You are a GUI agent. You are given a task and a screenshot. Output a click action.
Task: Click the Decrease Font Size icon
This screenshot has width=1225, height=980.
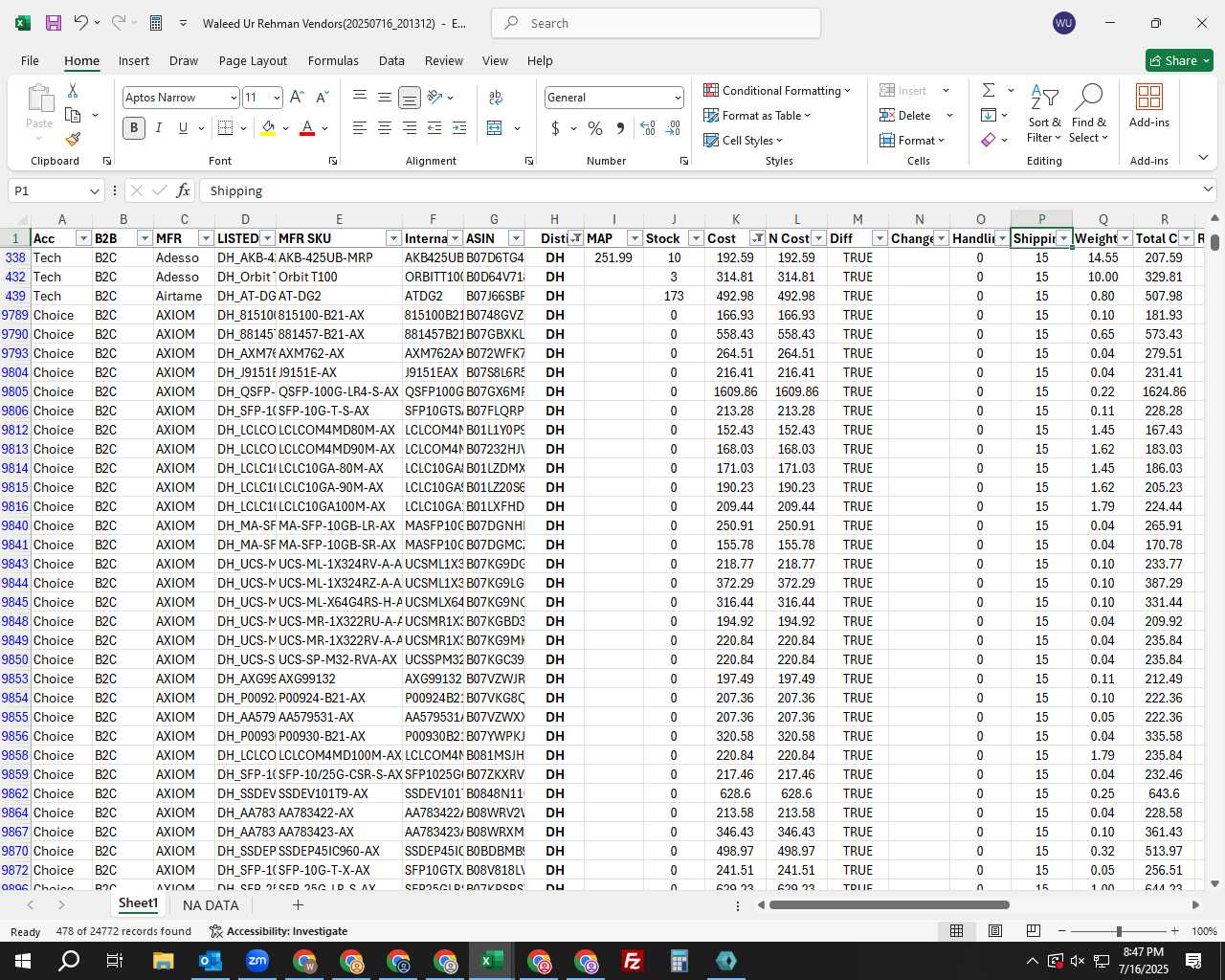(x=322, y=98)
